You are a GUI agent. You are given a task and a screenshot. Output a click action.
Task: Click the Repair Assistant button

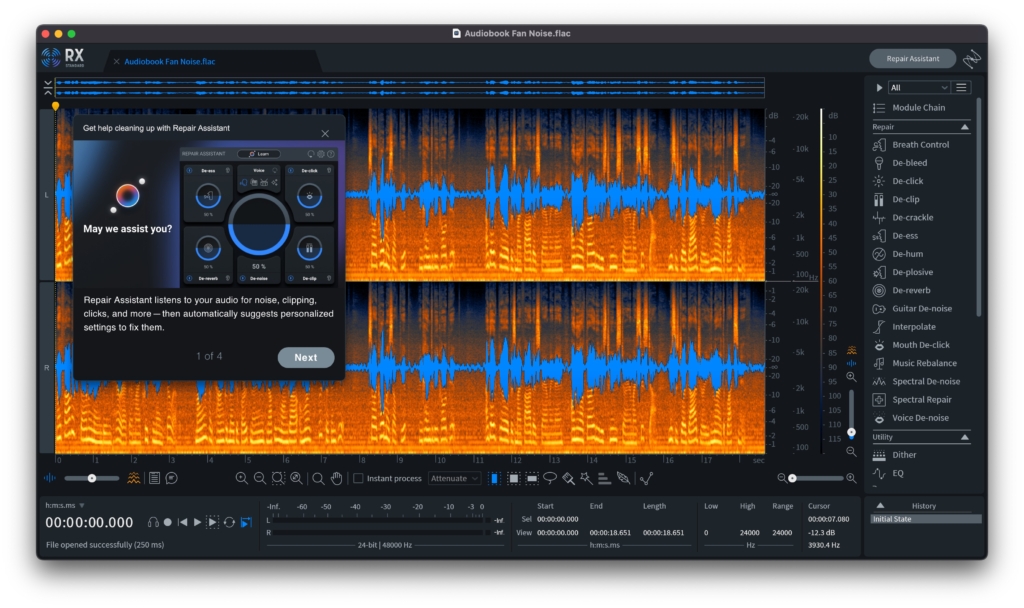pos(912,58)
